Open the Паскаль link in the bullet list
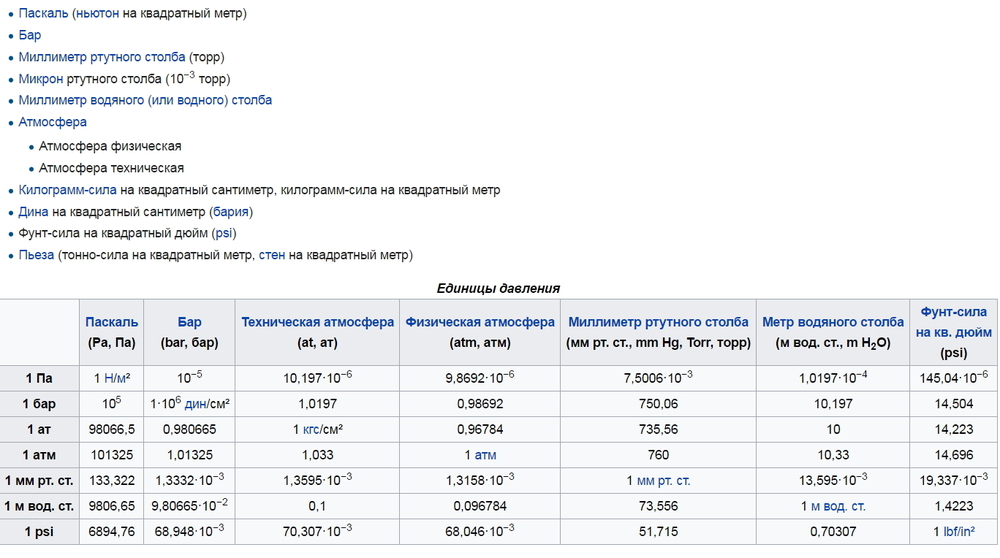1000x558 pixels. 44,13
